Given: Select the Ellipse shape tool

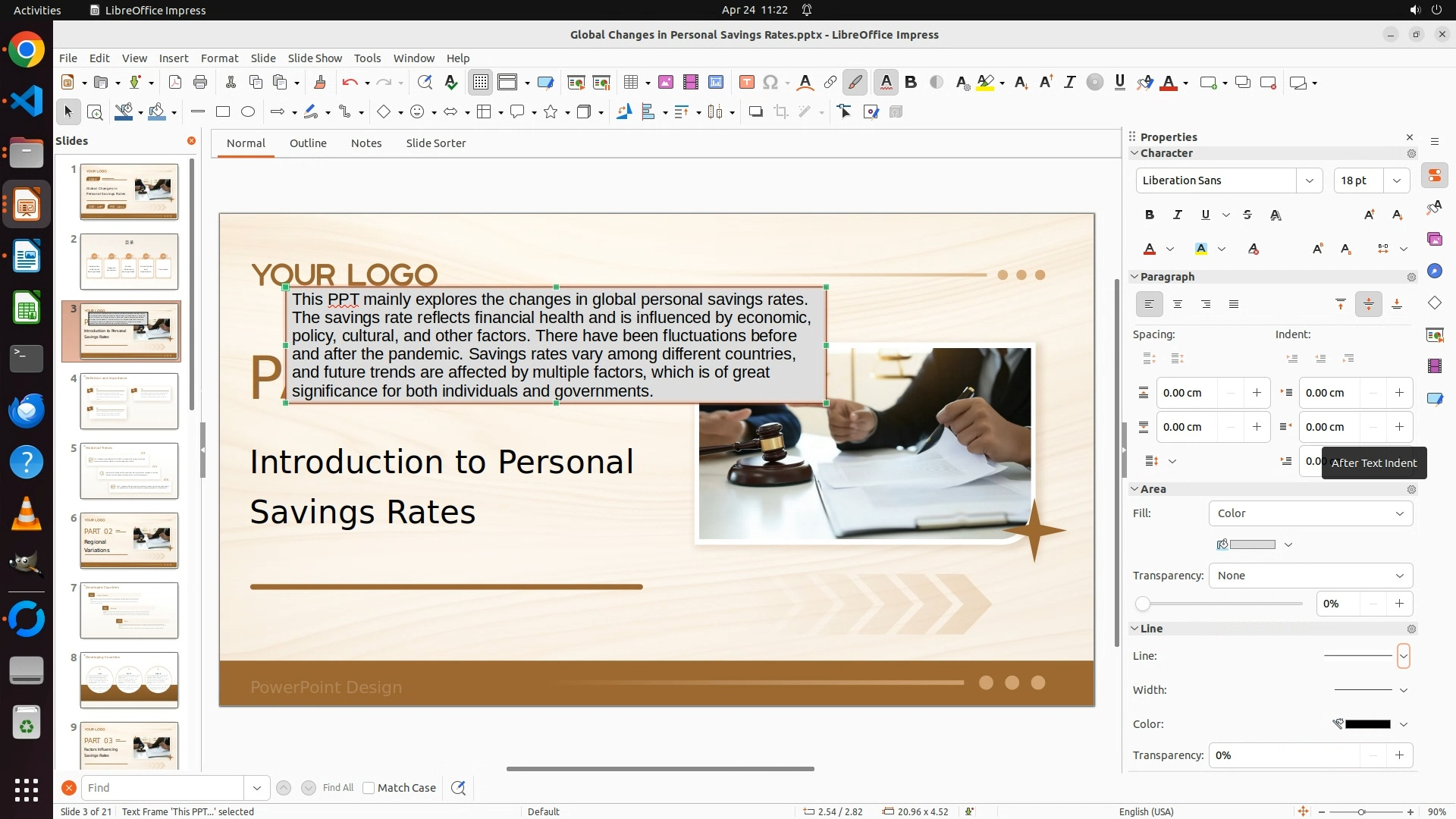Looking at the screenshot, I should [248, 112].
